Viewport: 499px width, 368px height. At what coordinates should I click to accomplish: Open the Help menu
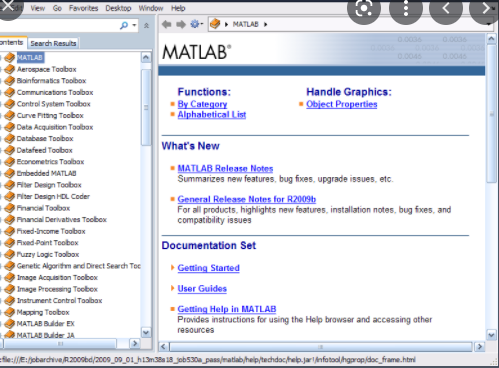pos(178,8)
